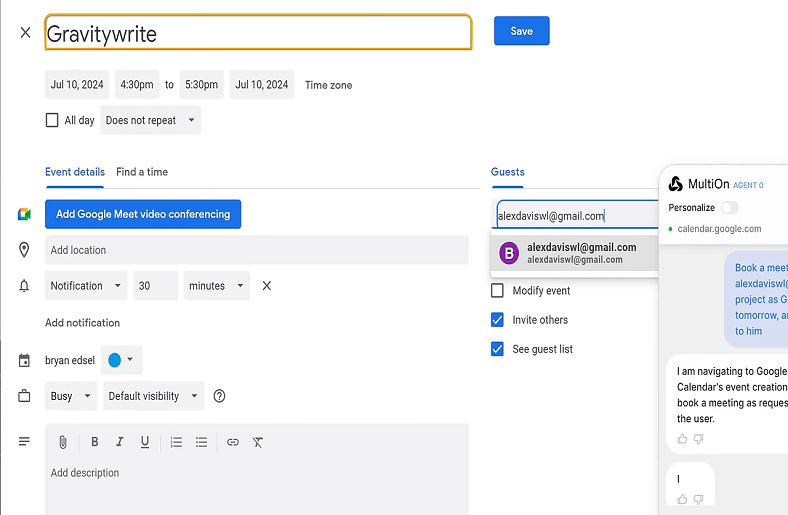This screenshot has height=515, width=788.
Task: Click calendar.google.com in MultiOn panel
Action: tap(719, 229)
